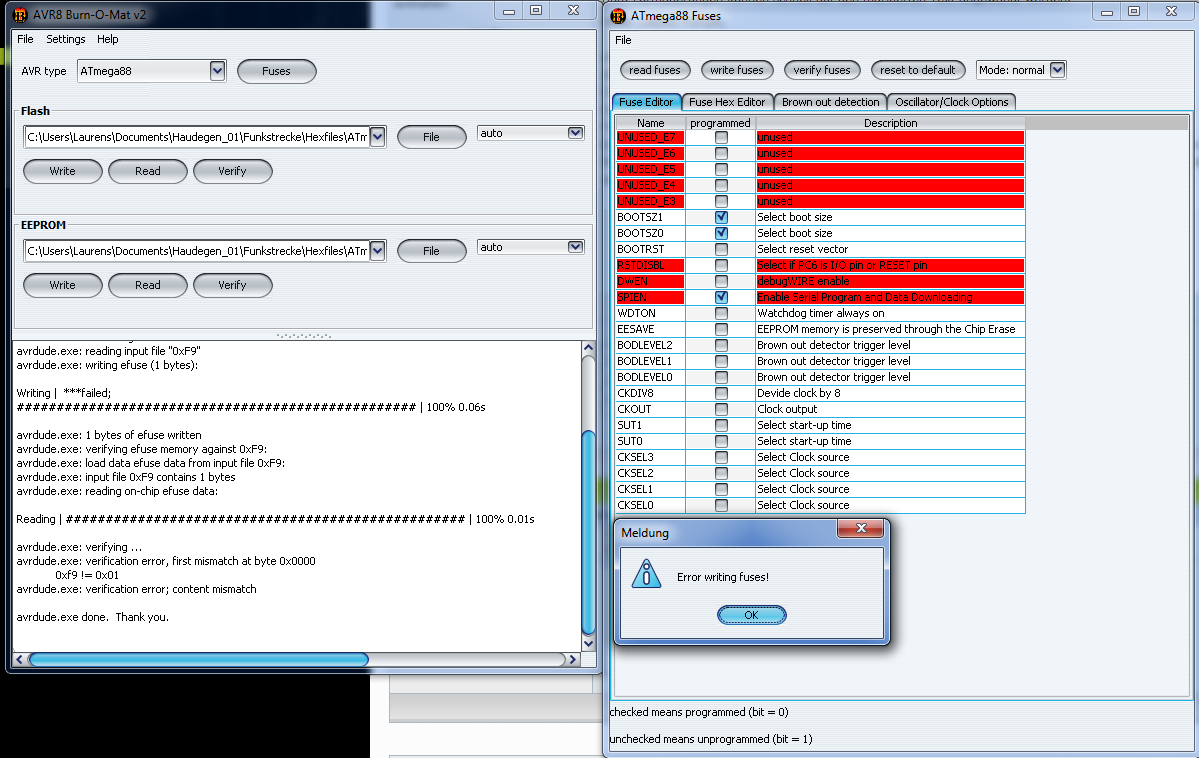This screenshot has width=1199, height=758.
Task: Open File menu in Fuses window
Action: (x=623, y=40)
